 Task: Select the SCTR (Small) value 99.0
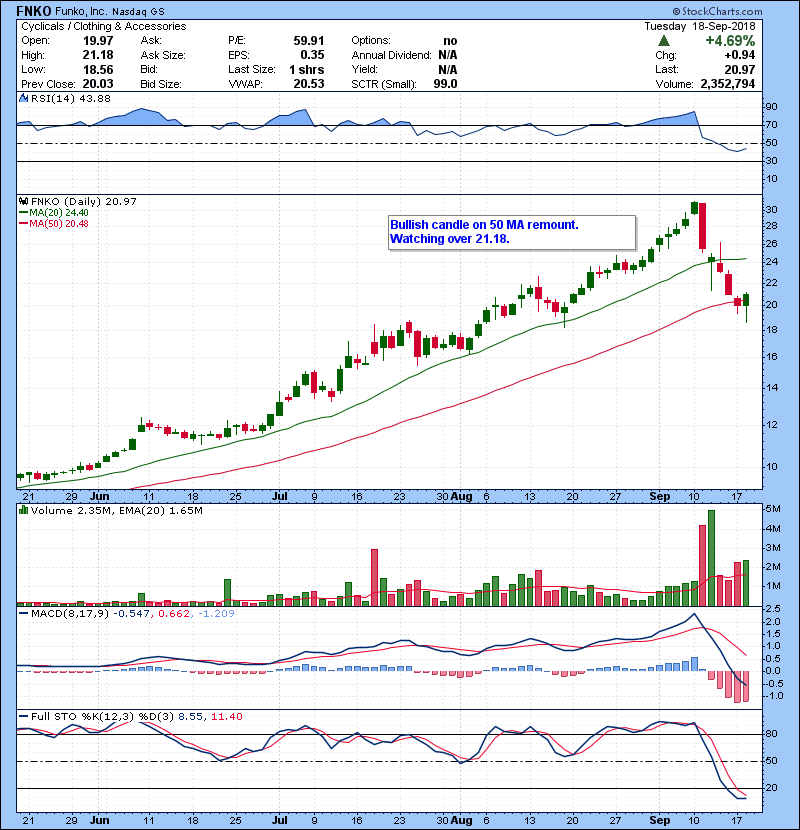click(x=445, y=84)
